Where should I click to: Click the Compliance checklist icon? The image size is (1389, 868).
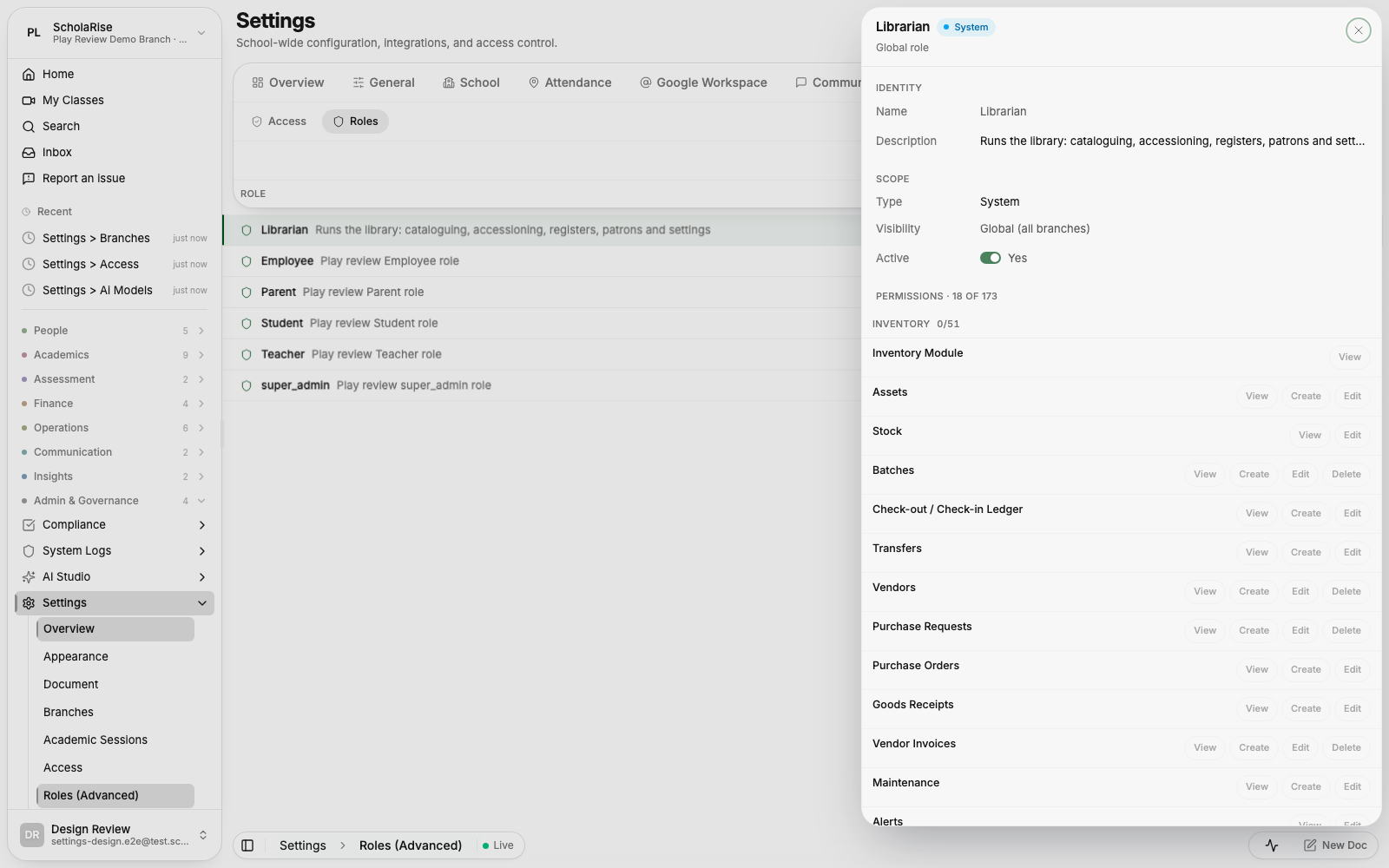[29, 525]
